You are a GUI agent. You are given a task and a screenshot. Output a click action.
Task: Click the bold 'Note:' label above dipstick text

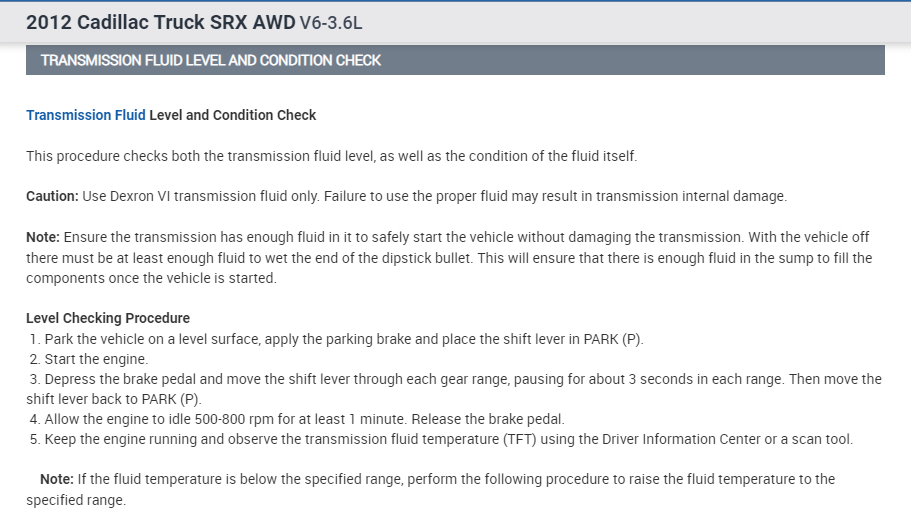43,237
